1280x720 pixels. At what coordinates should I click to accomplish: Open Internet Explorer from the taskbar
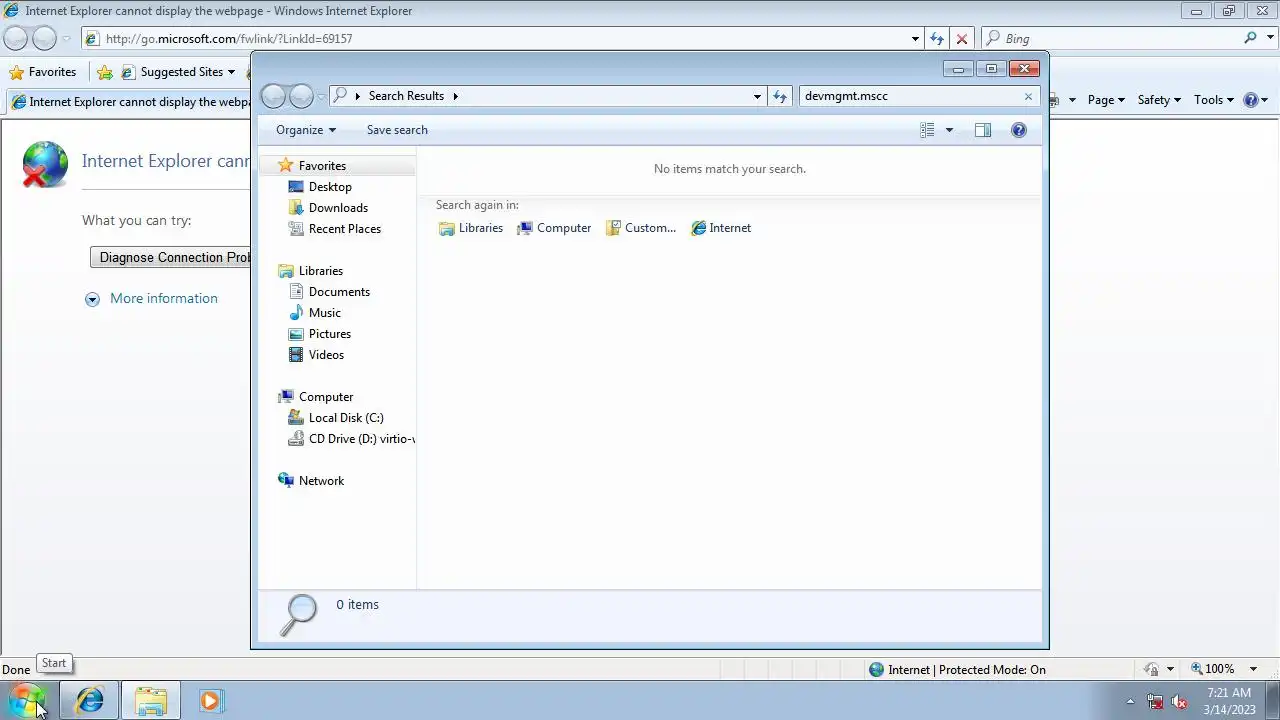click(x=89, y=701)
